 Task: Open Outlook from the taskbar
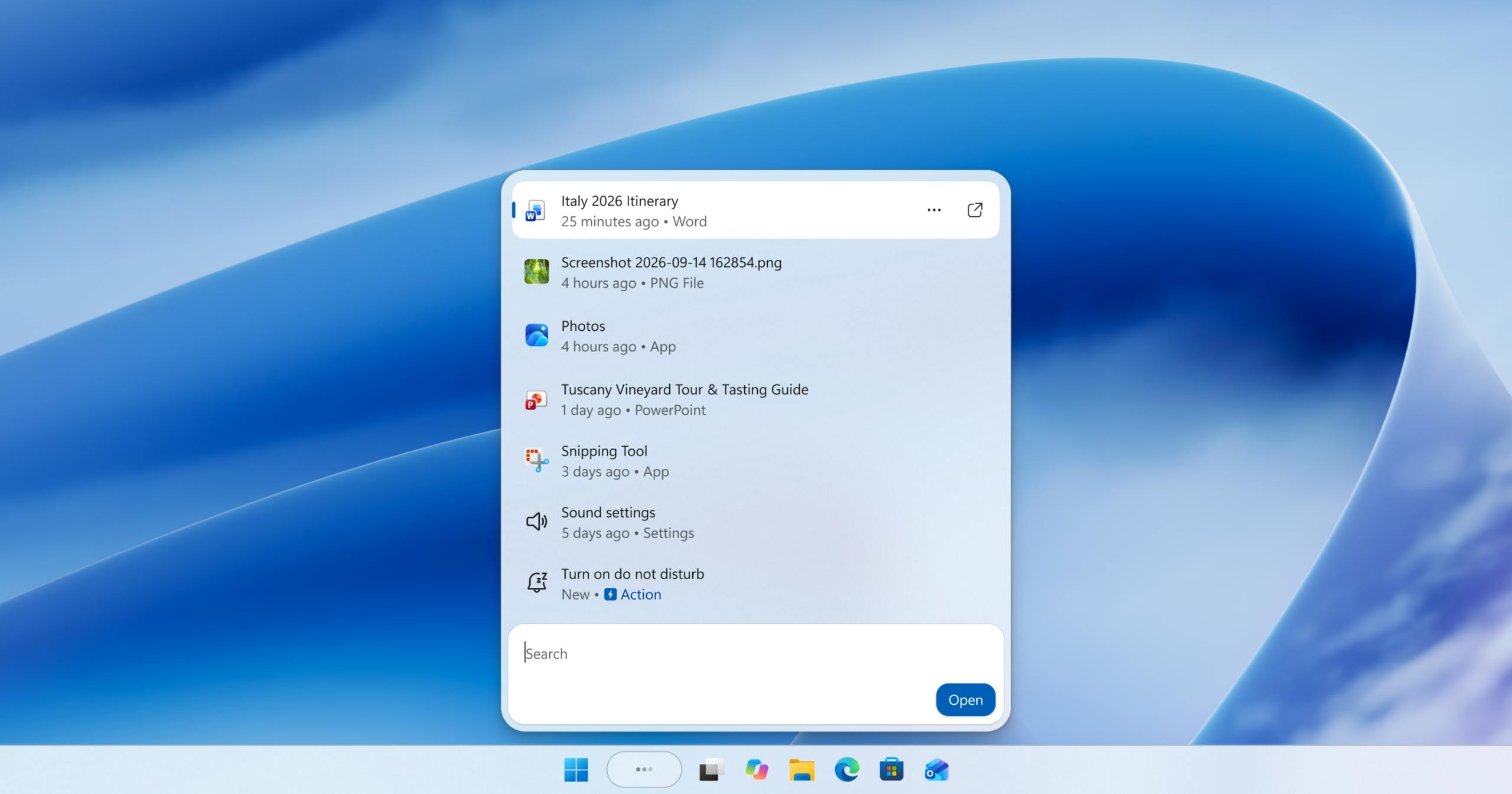pyautogui.click(x=936, y=770)
